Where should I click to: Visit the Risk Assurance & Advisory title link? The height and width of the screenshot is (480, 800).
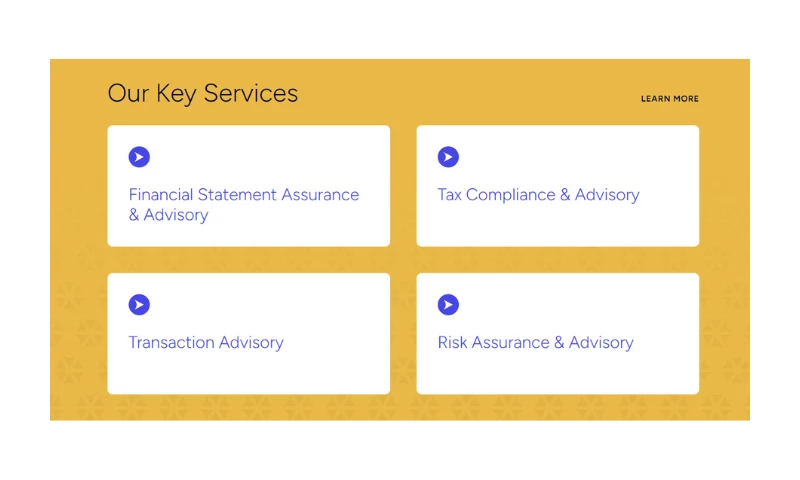[535, 342]
